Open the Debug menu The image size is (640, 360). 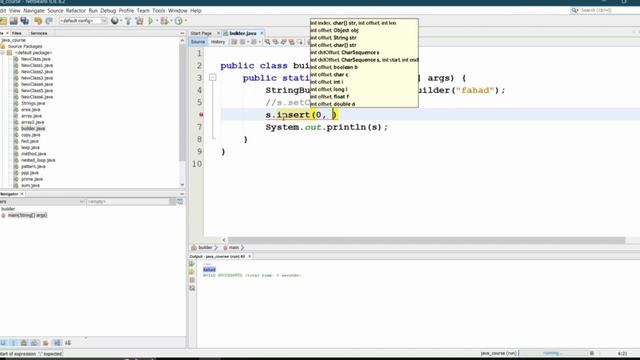(108, 11)
